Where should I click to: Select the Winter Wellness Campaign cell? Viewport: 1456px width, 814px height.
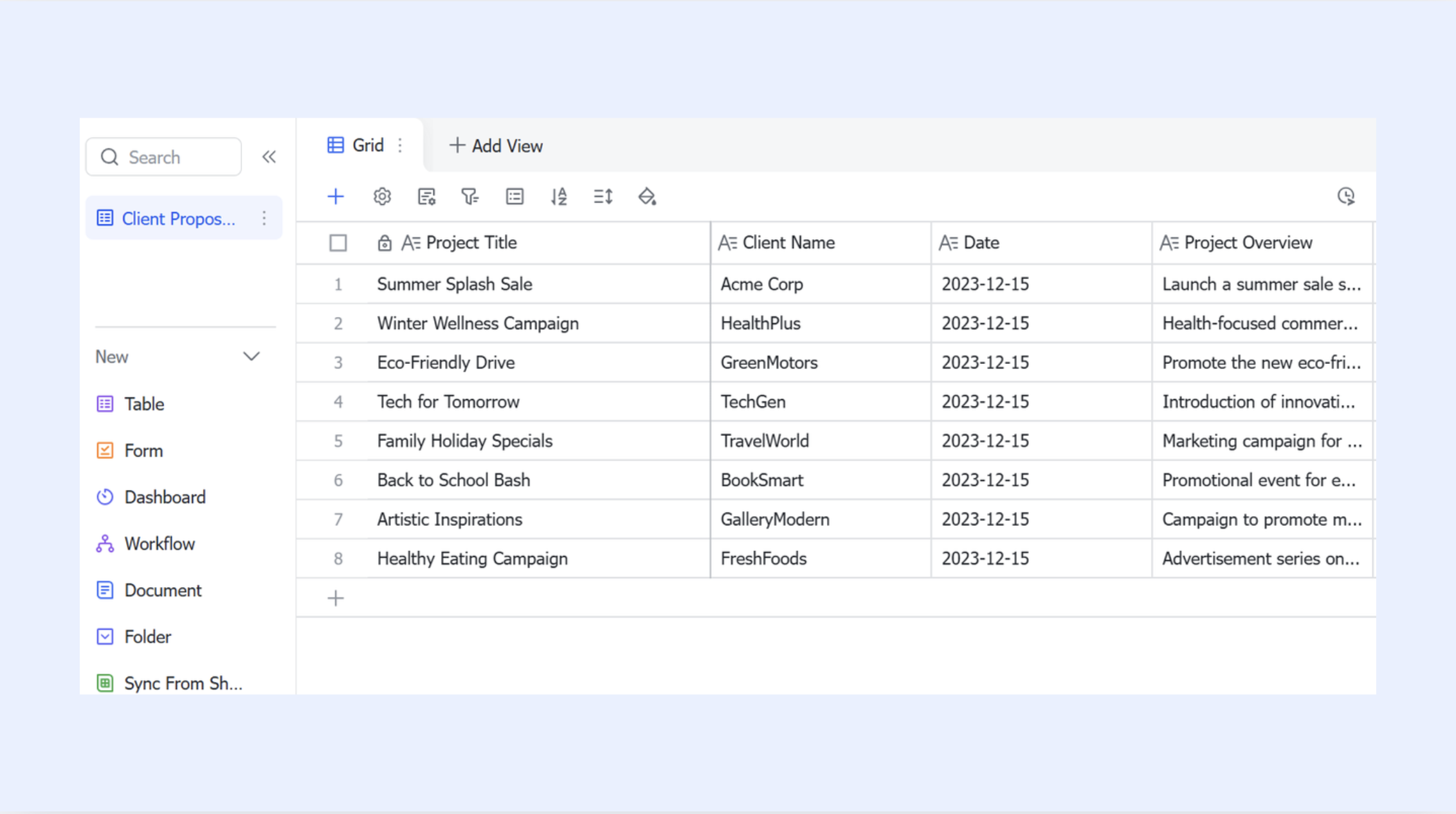tap(539, 323)
